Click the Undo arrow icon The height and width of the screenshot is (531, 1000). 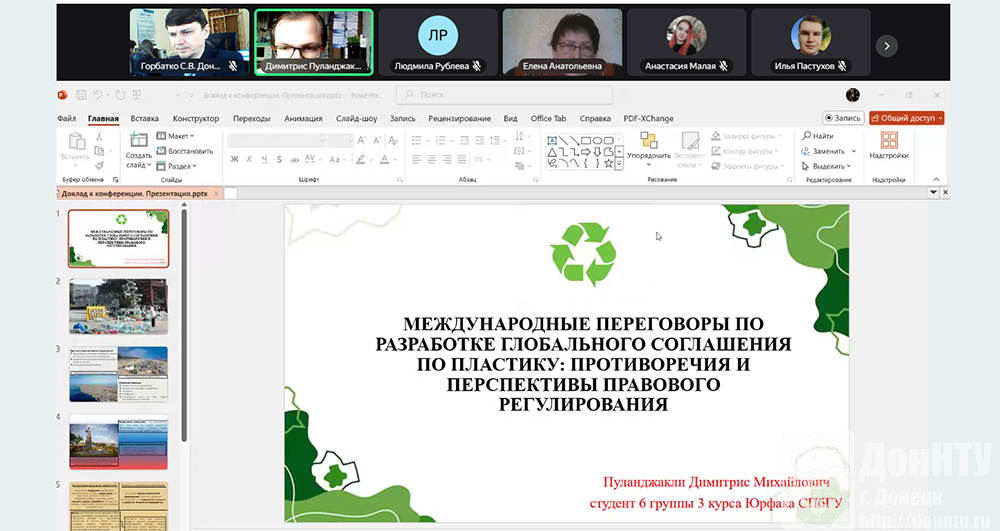click(98, 95)
